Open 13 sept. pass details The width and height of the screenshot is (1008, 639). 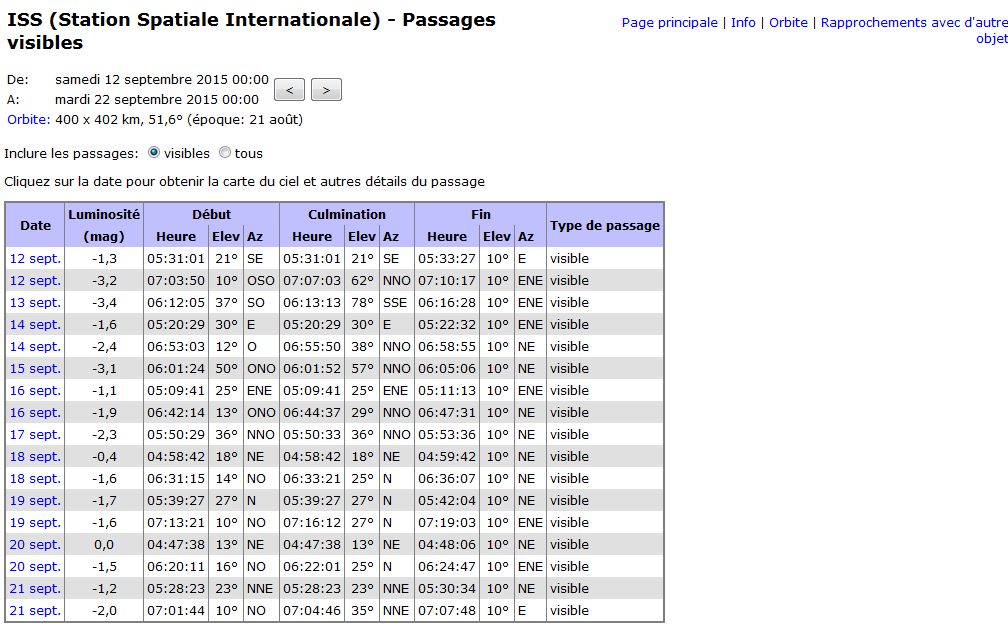coord(35,302)
